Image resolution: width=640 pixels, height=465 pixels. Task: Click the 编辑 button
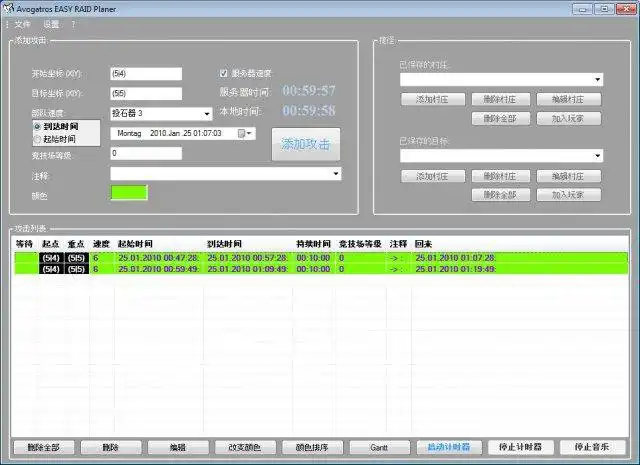point(178,447)
